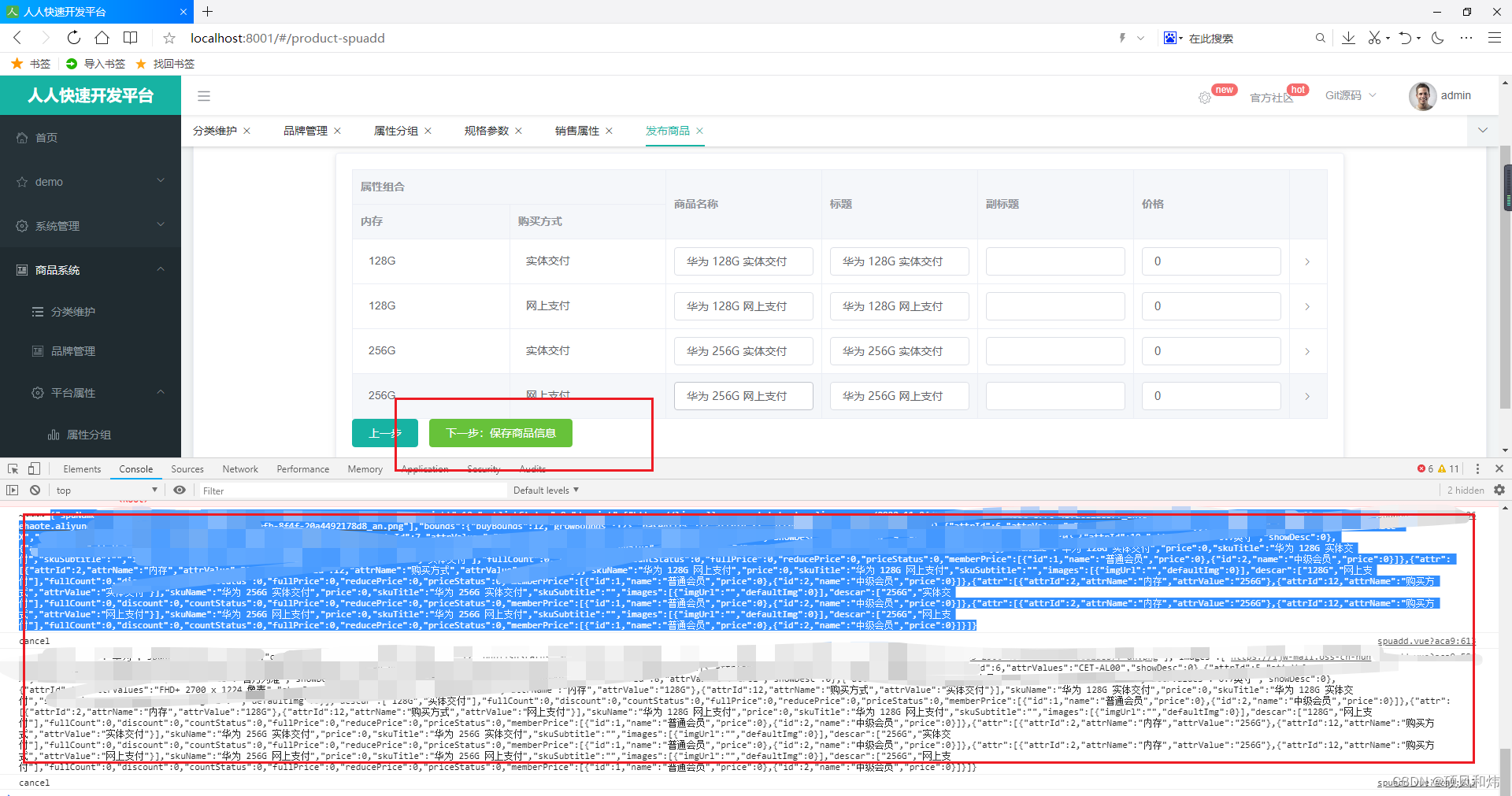
Task: Expand row 华为 256G 网上支付 arrow
Action: 1307,396
